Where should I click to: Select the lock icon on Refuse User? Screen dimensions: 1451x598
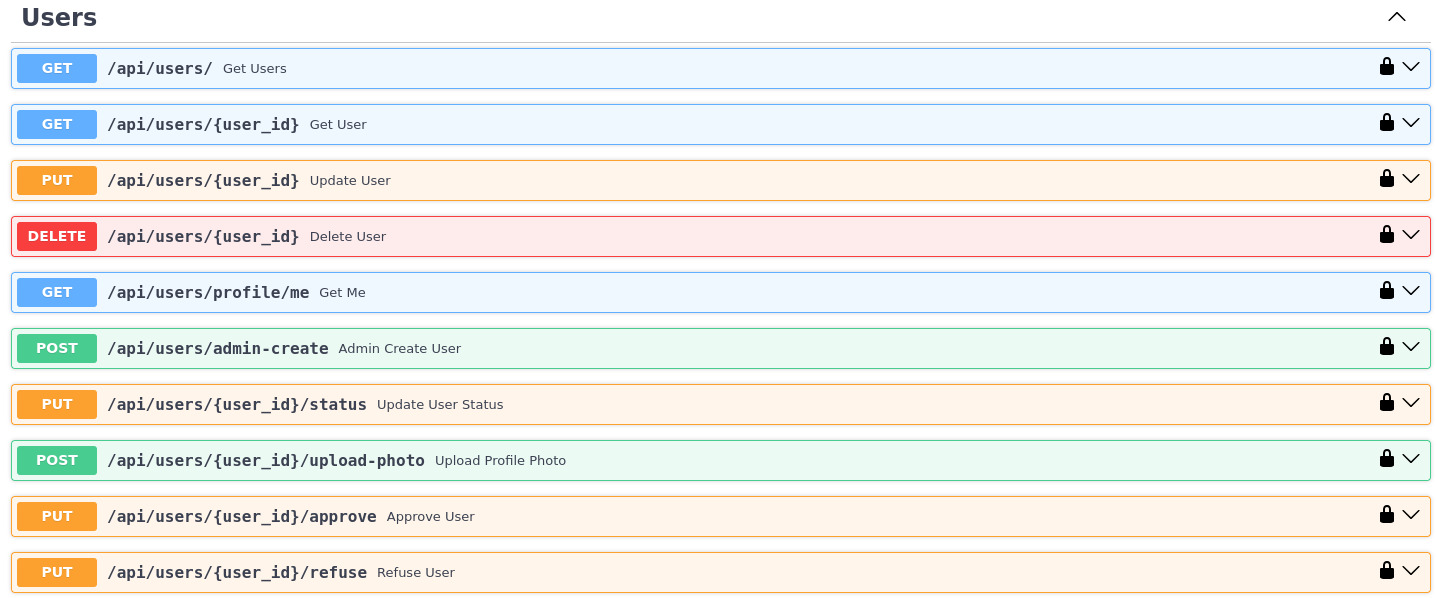tap(1386, 570)
